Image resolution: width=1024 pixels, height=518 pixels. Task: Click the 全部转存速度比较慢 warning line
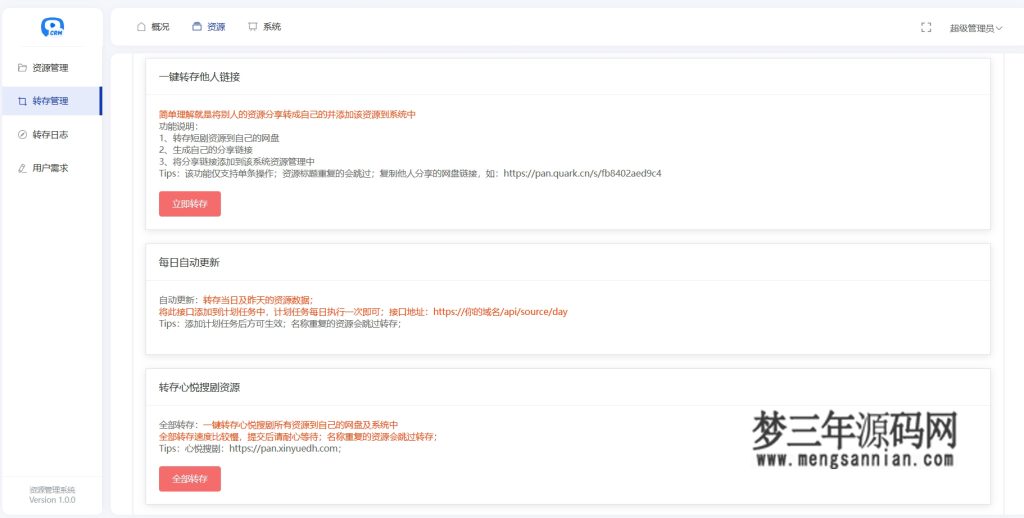[298, 437]
